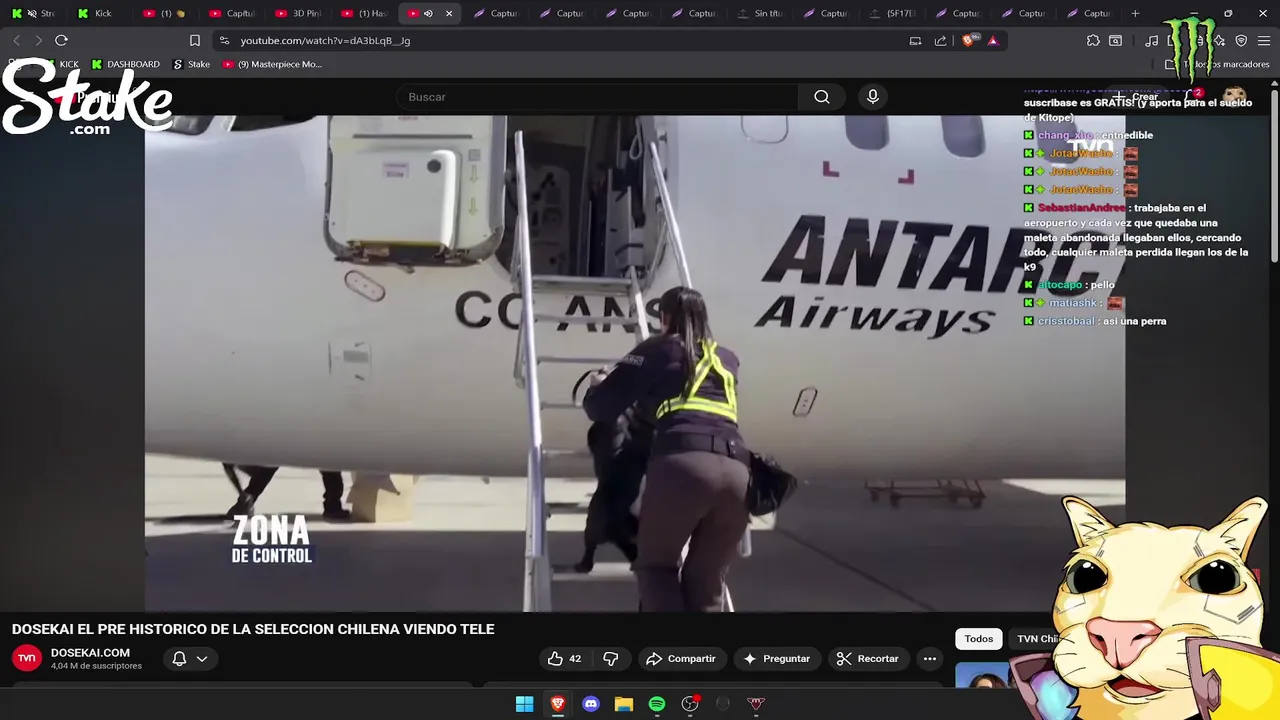Click the Recortar clip button
Screen dimensions: 1280x720
(x=868, y=658)
